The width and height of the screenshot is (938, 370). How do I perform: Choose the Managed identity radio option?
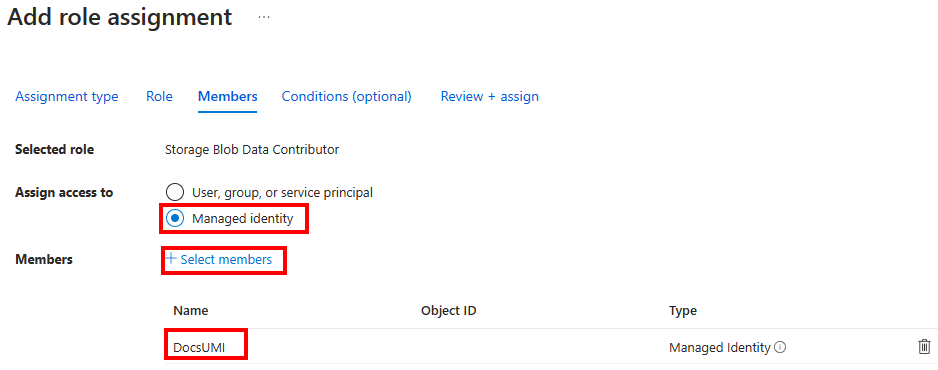[x=174, y=219]
